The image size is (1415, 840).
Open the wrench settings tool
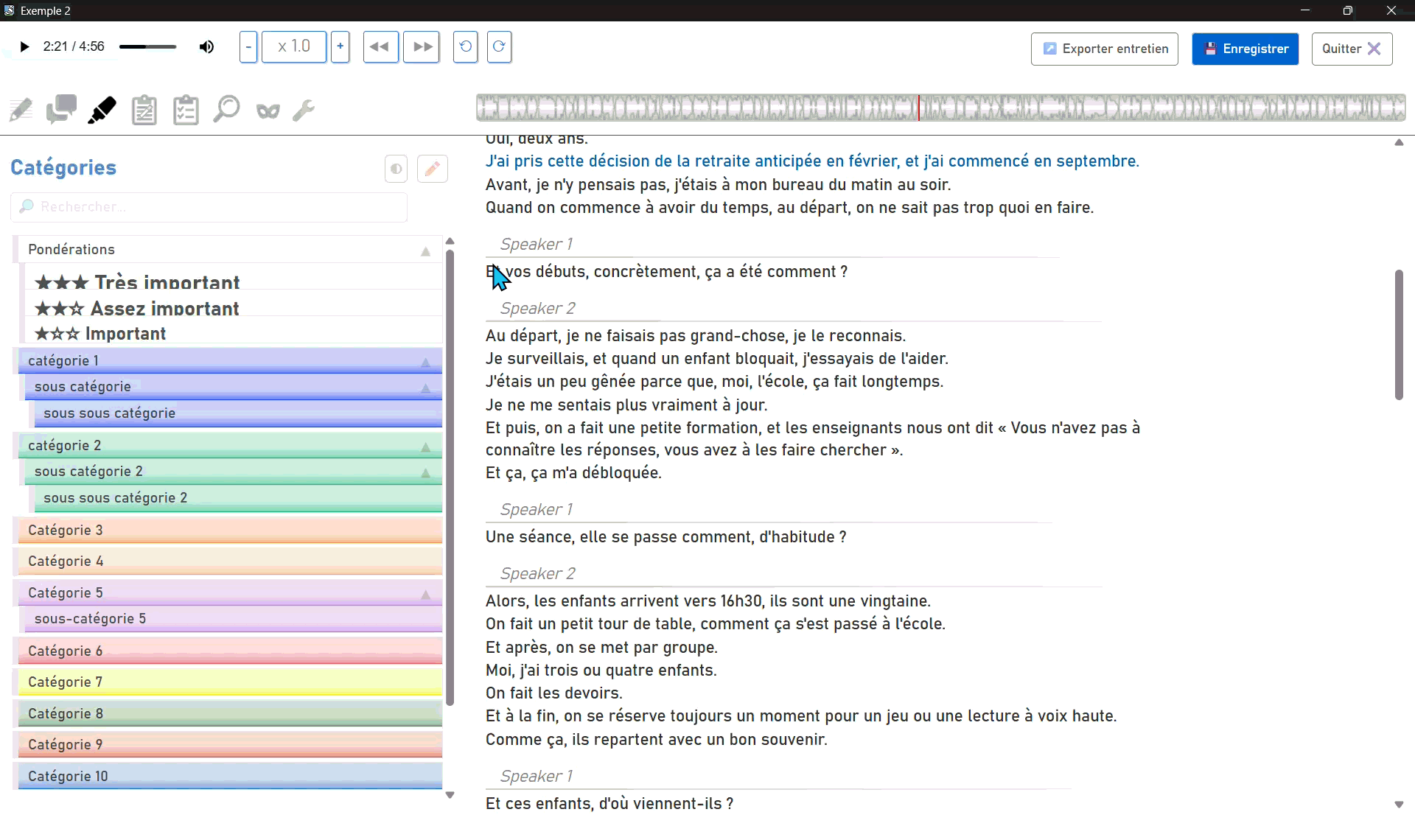coord(304,111)
